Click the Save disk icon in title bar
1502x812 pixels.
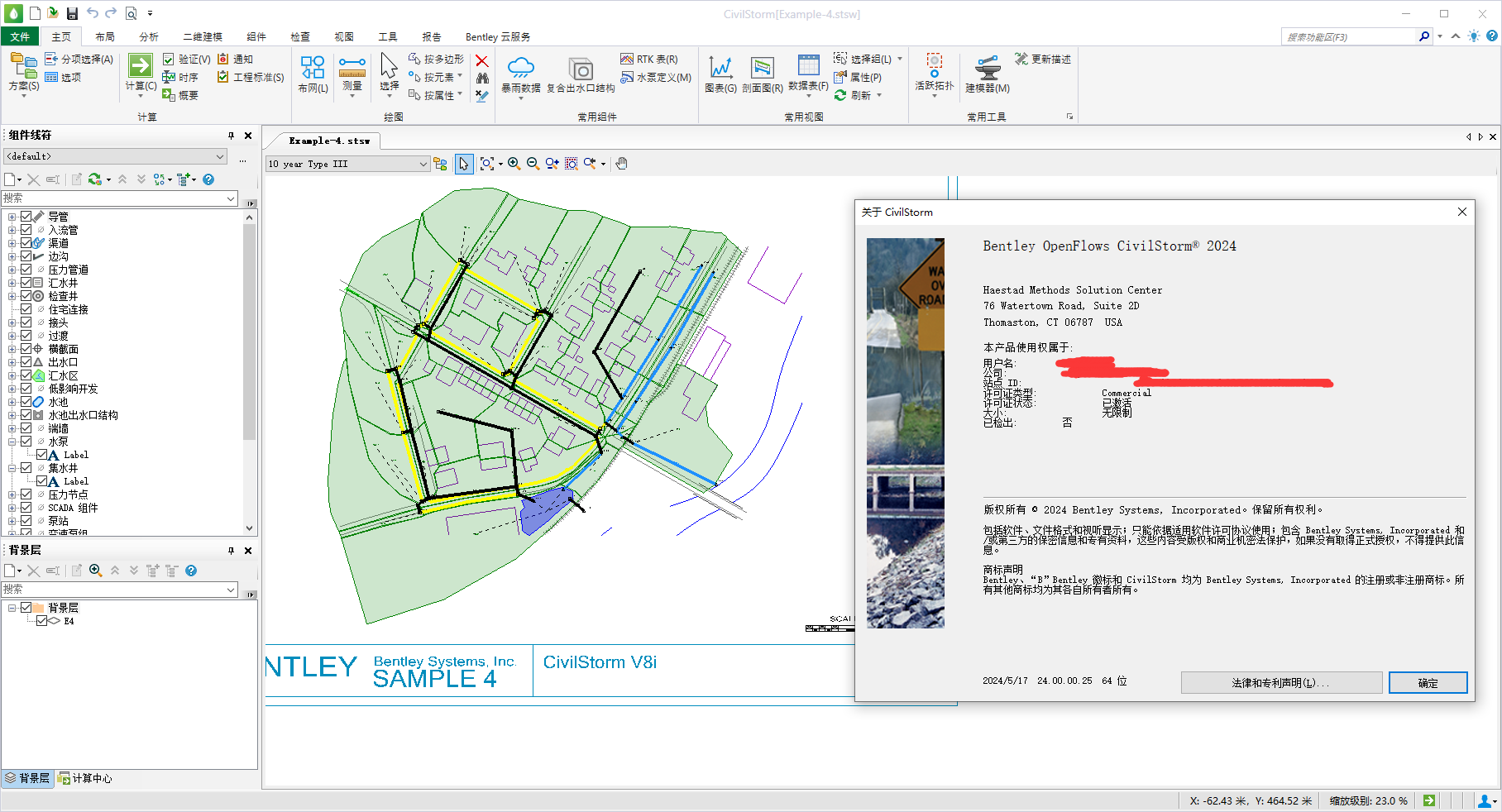[72, 13]
